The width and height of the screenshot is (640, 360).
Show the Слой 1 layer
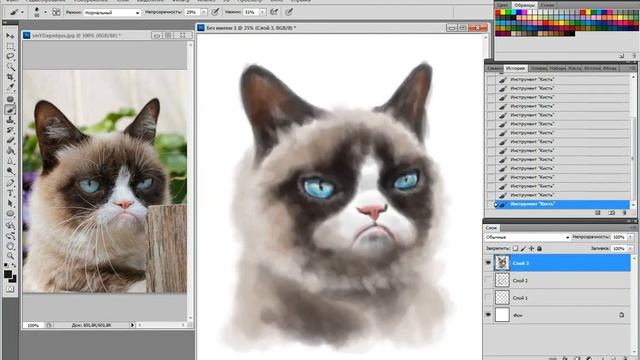488,298
